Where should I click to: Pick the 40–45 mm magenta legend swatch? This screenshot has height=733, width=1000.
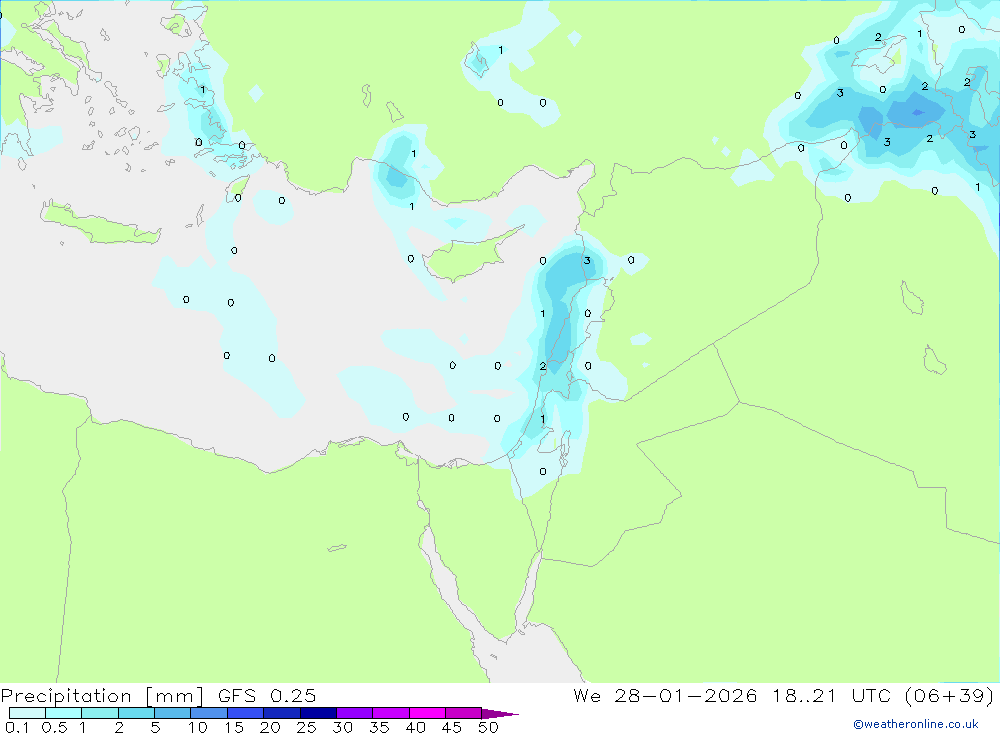[x=427, y=713]
